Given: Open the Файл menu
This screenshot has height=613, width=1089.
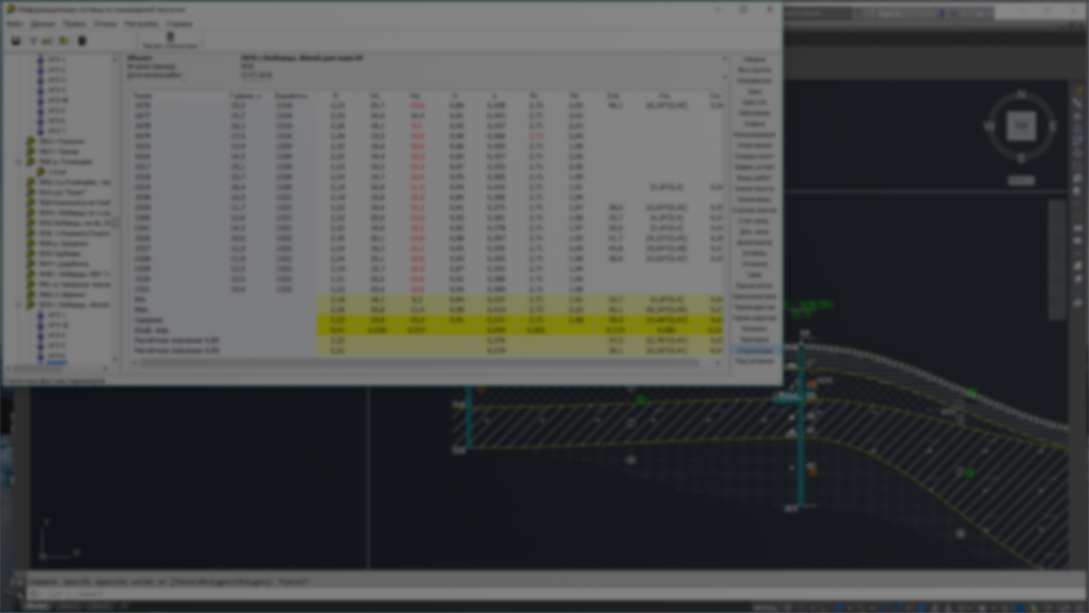Looking at the screenshot, I should 14,24.
